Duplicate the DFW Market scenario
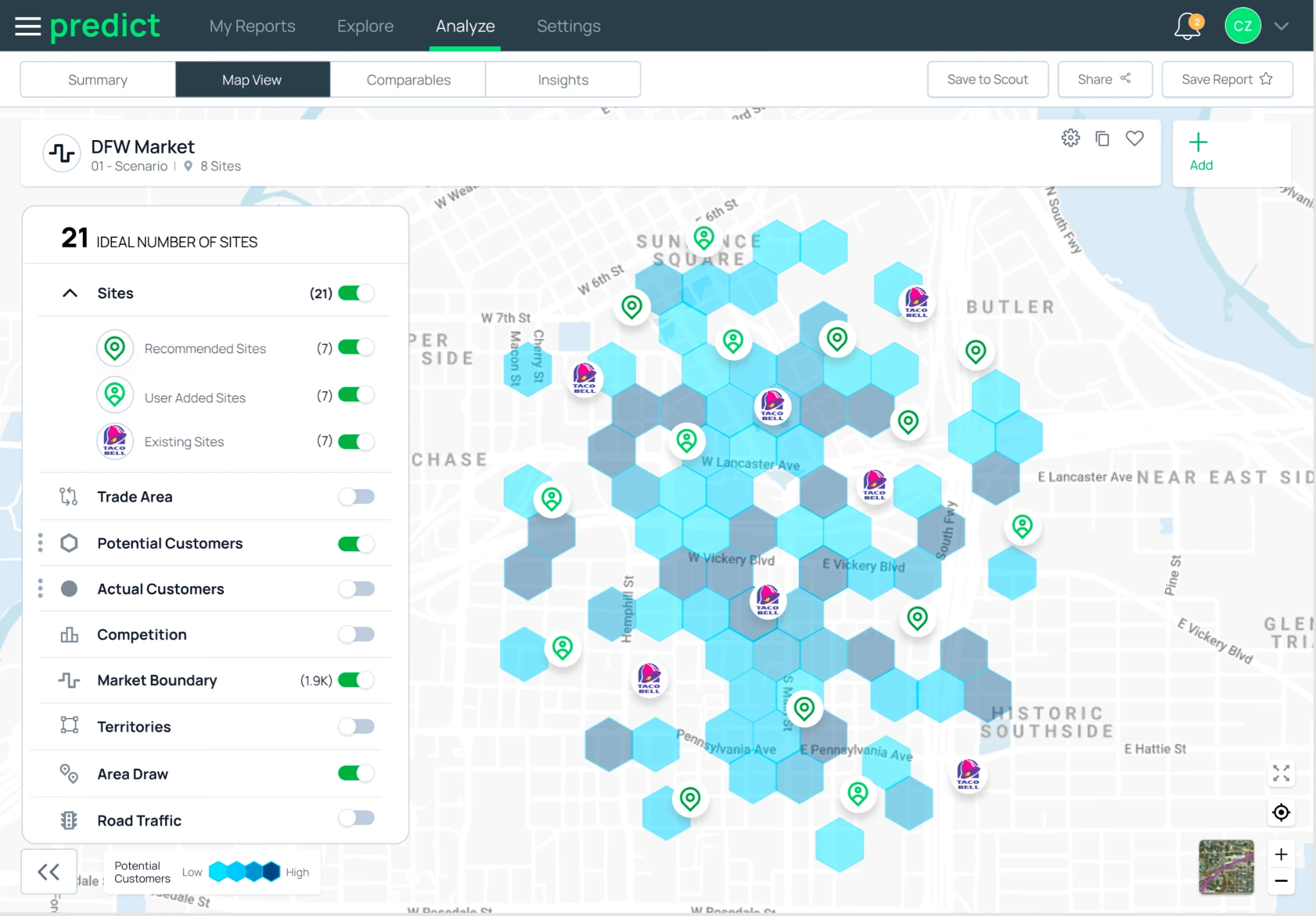1316x916 pixels. click(x=1103, y=138)
